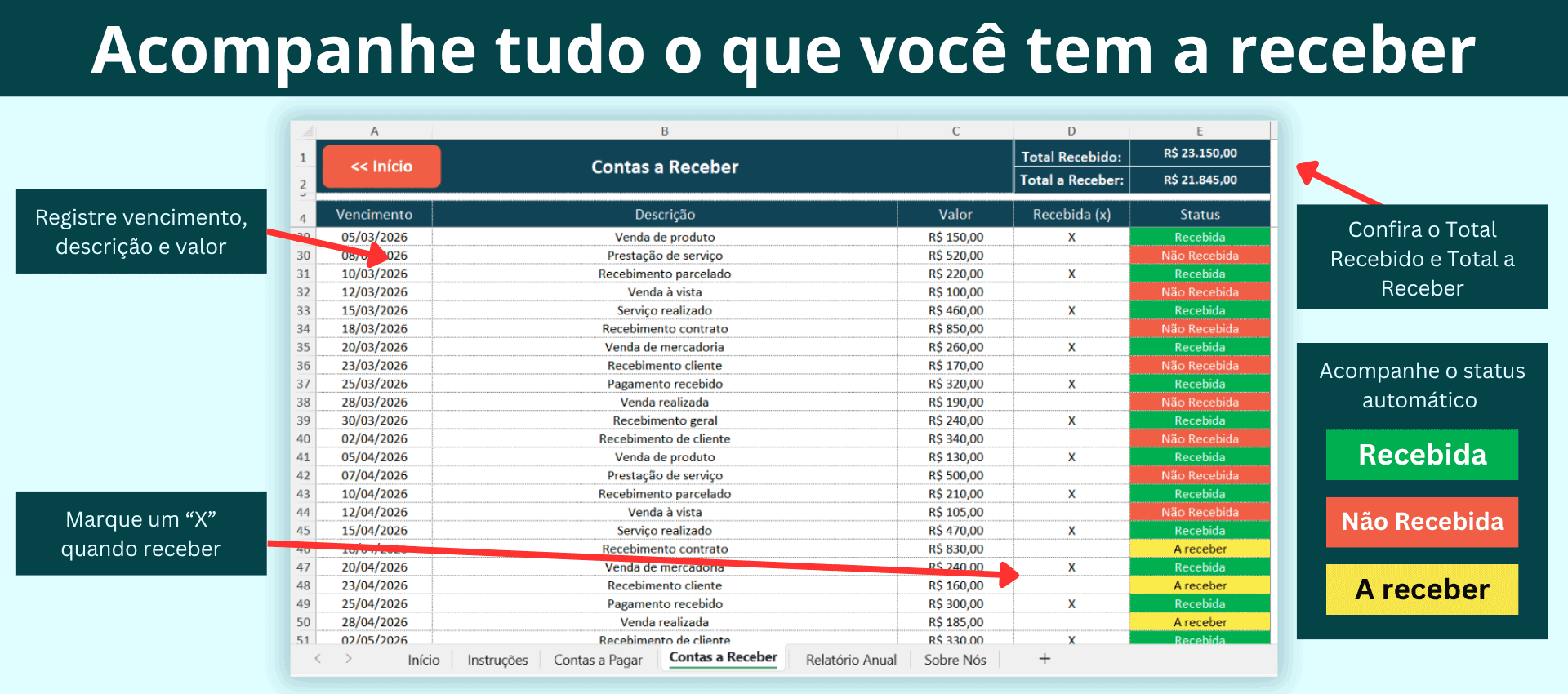This screenshot has width=1568, height=694.
Task: Select row header 45
Action: [x=304, y=530]
